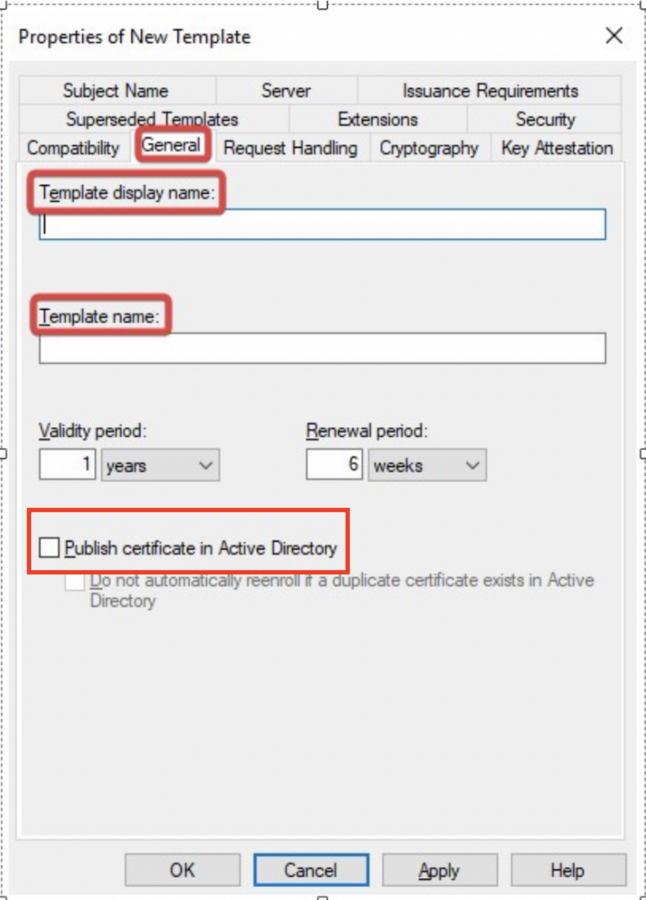Open the Server tab
This screenshot has width=646, height=900.
[x=286, y=91]
